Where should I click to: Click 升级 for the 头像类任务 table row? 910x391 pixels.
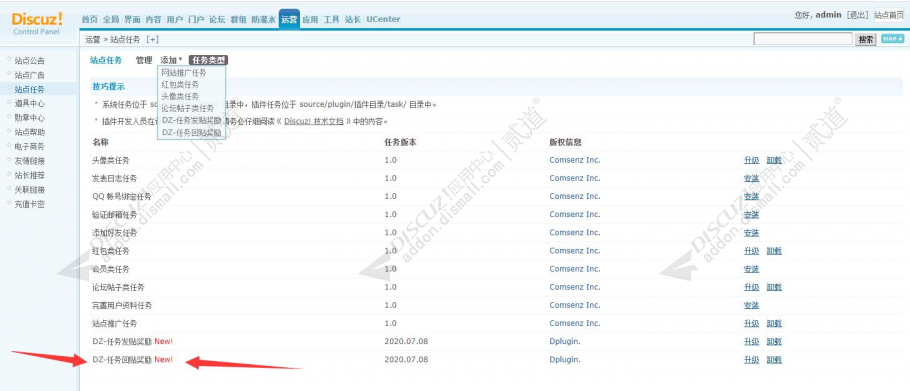click(752, 160)
